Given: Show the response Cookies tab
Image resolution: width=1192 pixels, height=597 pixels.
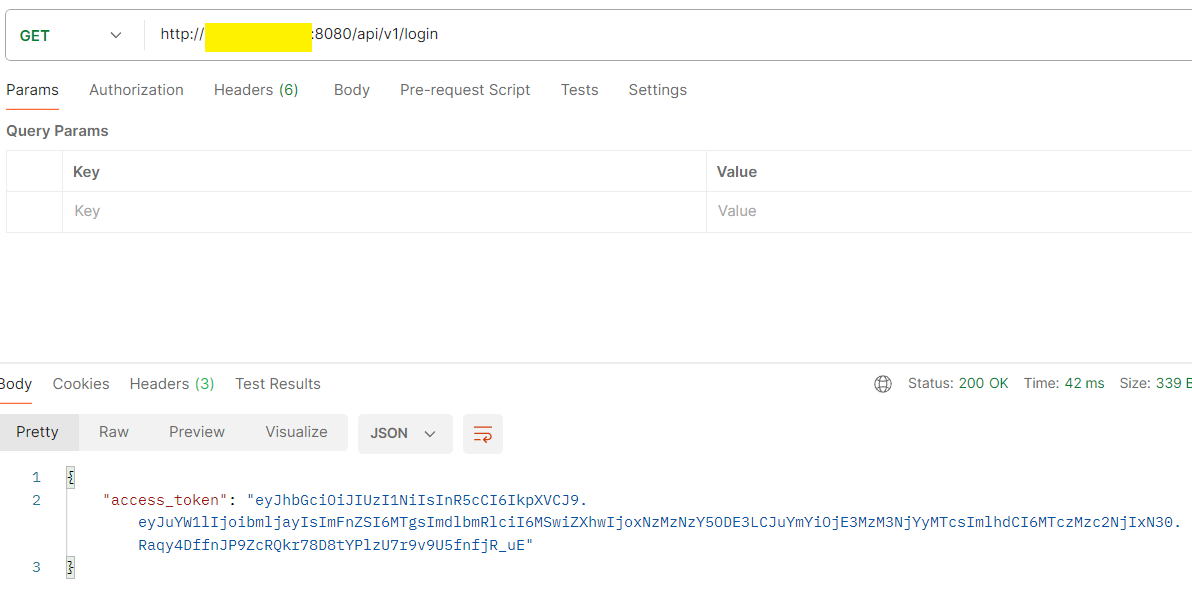Looking at the screenshot, I should [x=81, y=384].
